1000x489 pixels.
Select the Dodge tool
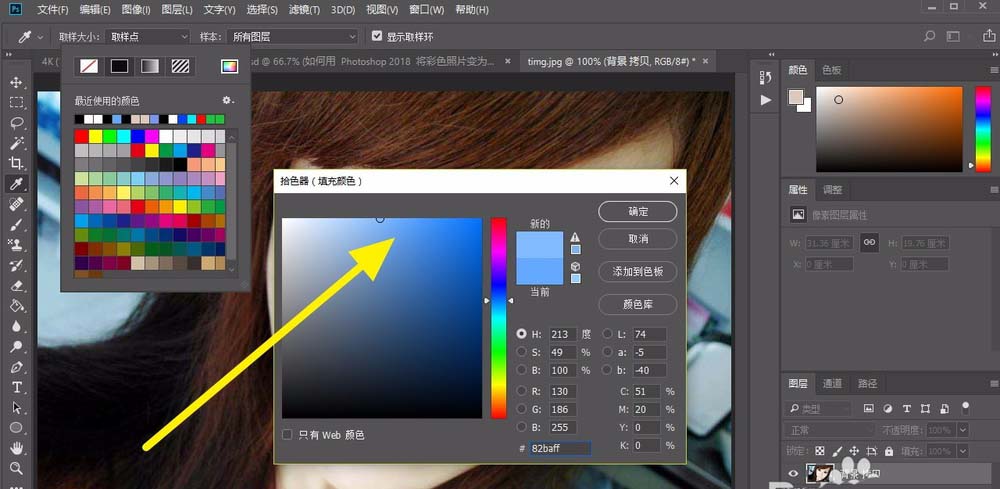(17, 347)
